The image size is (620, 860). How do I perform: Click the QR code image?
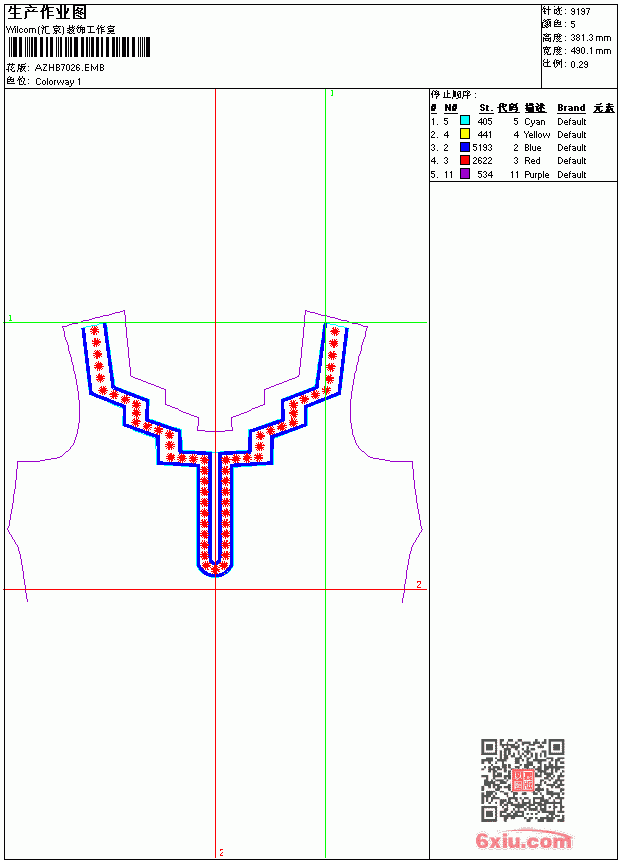point(523,780)
